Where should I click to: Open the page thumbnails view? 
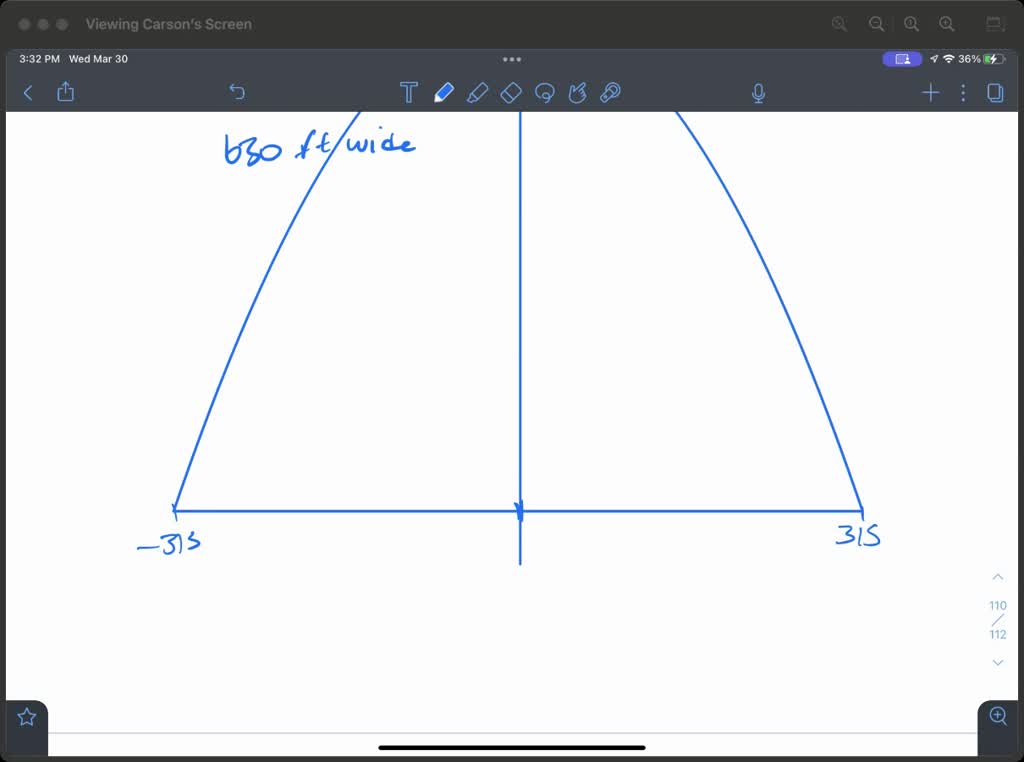tap(993, 92)
